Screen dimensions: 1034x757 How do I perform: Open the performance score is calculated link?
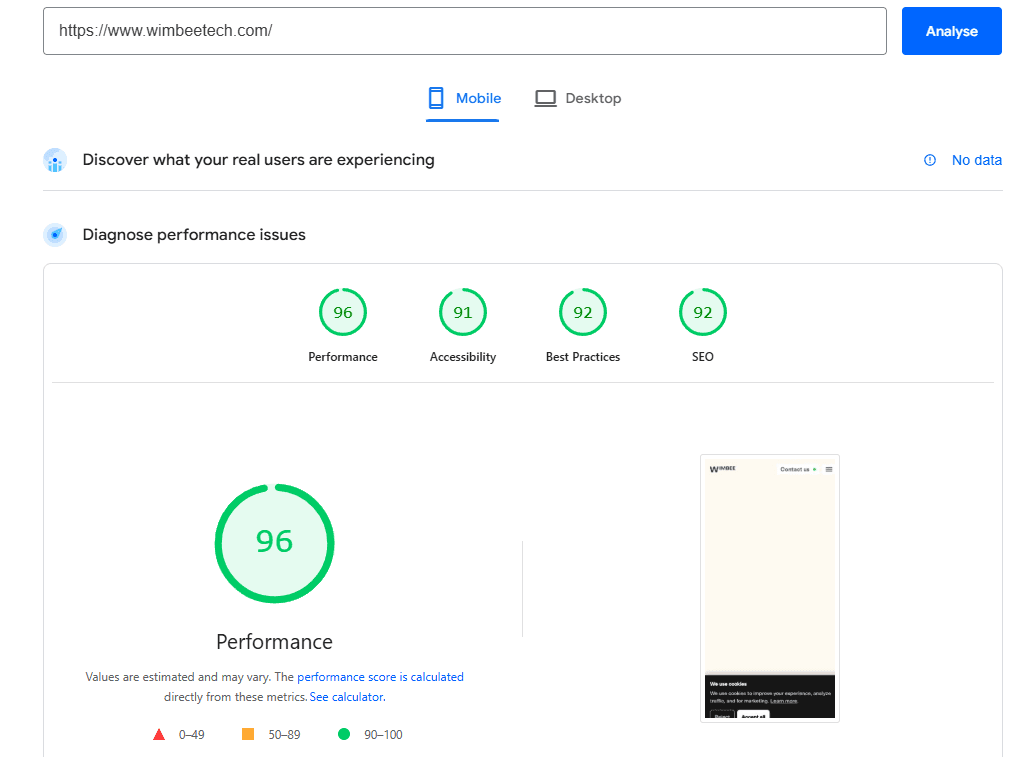point(380,676)
